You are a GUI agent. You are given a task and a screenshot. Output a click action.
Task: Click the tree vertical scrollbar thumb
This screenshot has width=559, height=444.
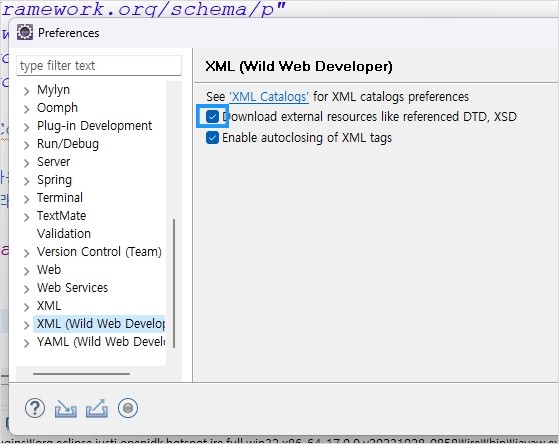tap(174, 284)
